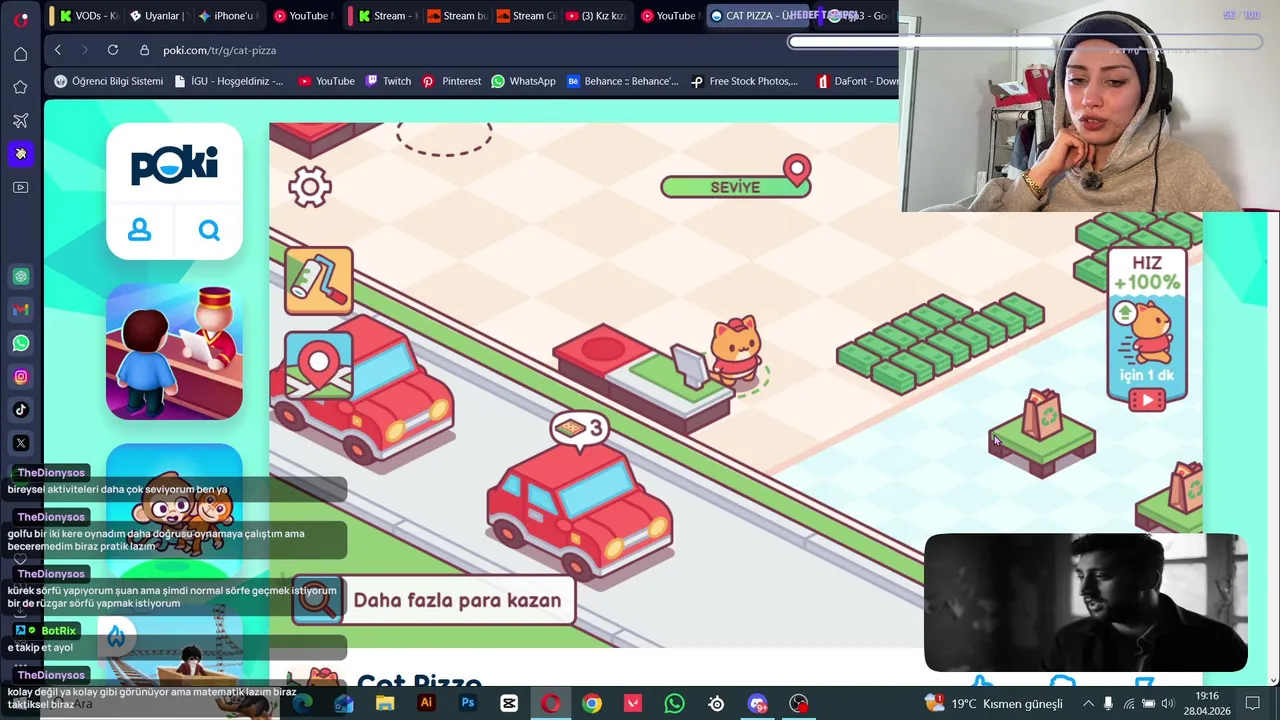Open X (Twitter) in the Opera sidebar
The height and width of the screenshot is (720, 1280).
pos(21,443)
